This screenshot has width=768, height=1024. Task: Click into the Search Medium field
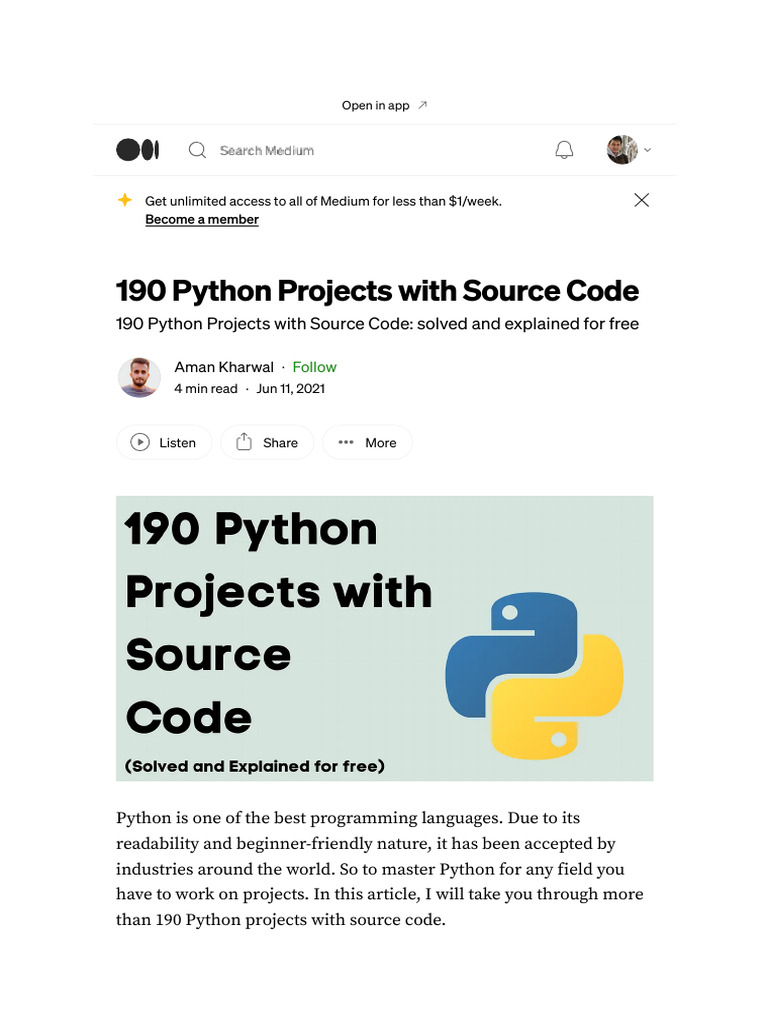click(x=267, y=150)
